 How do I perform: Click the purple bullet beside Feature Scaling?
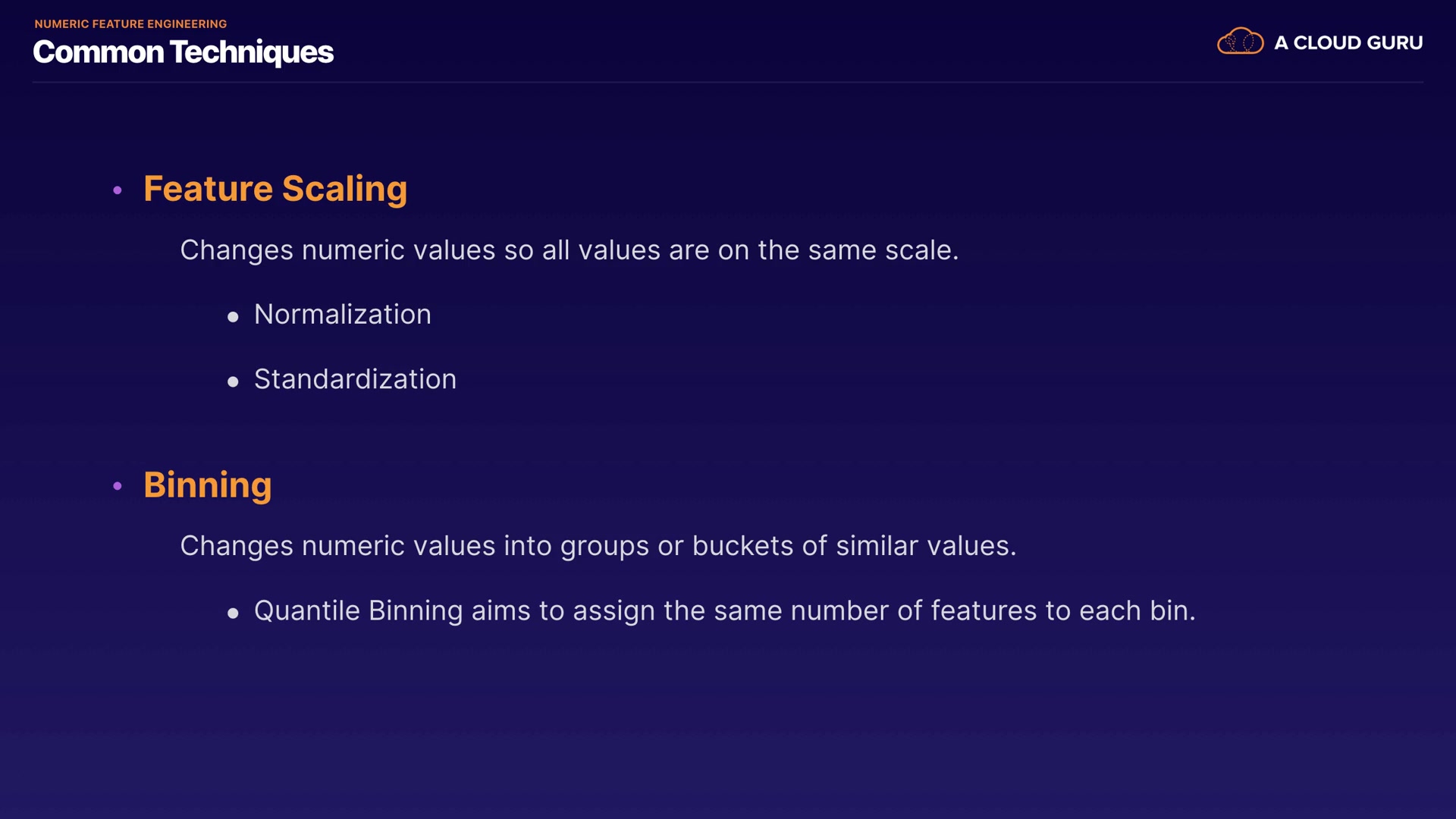pyautogui.click(x=118, y=190)
